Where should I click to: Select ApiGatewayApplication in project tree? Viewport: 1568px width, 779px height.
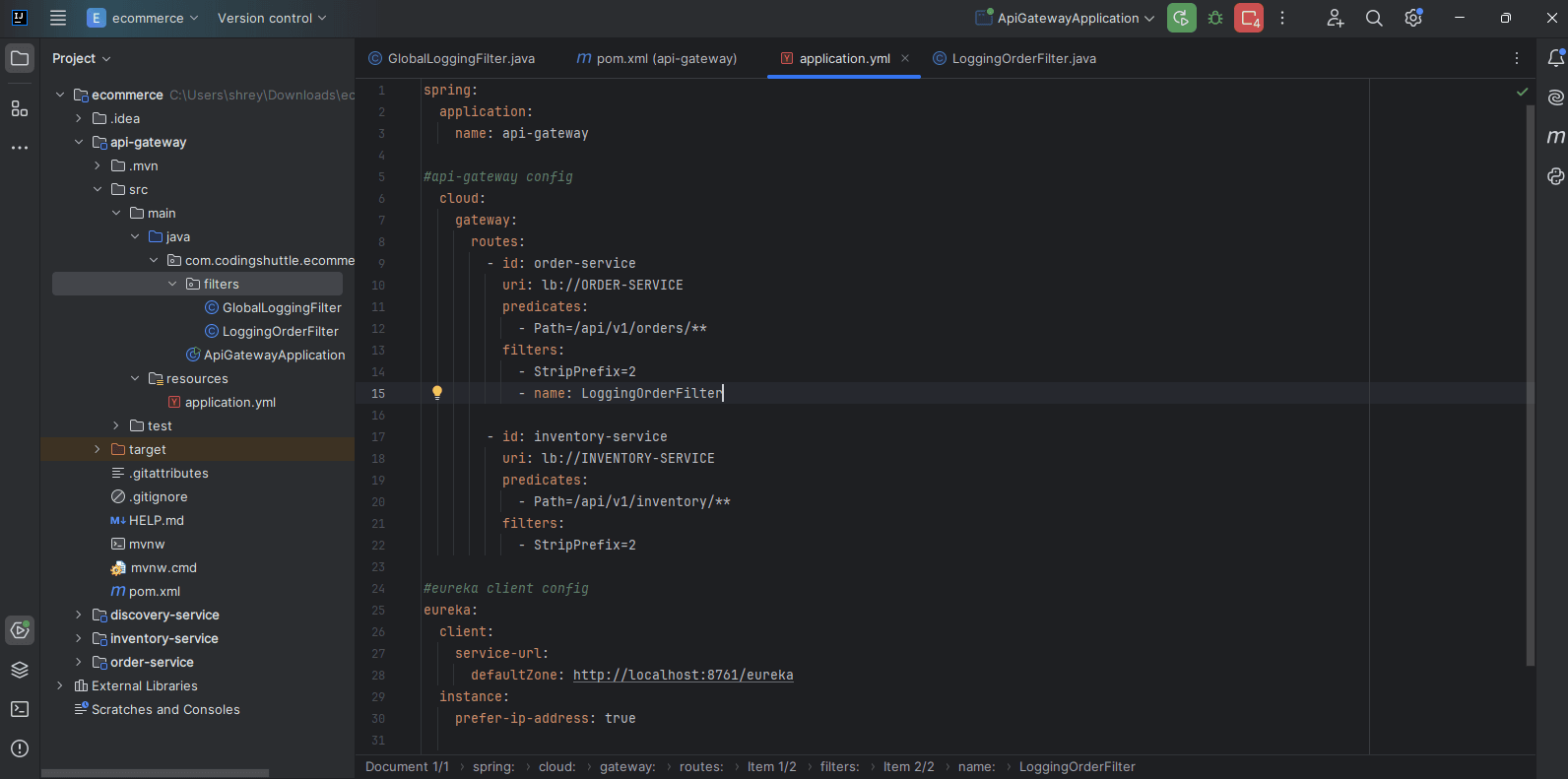click(x=266, y=355)
